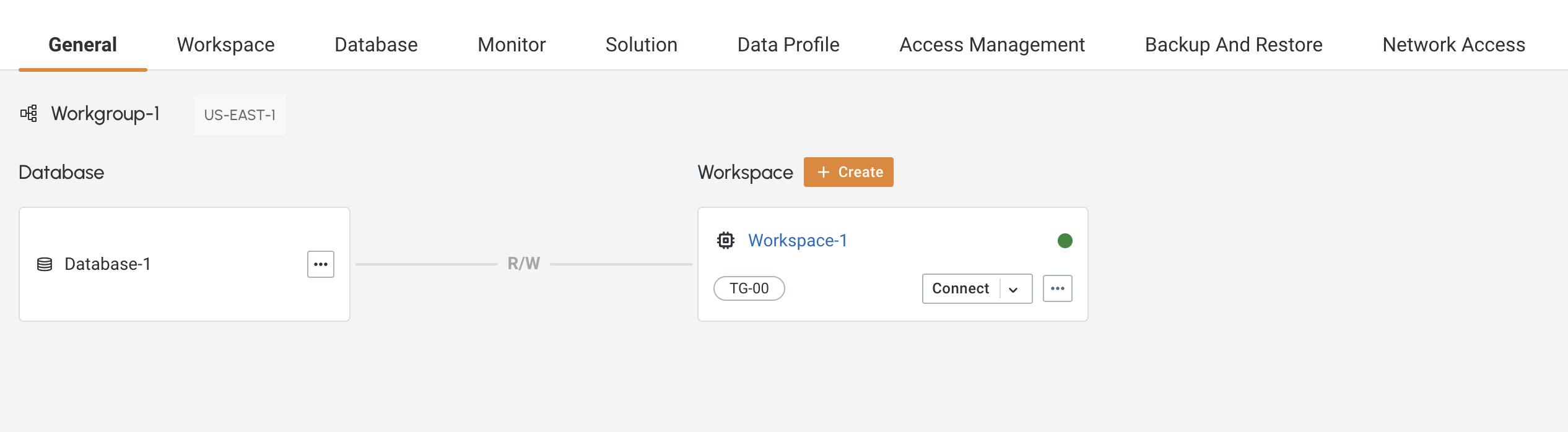Open the Access Management tab
Screen dimensions: 1568x432
point(992,45)
